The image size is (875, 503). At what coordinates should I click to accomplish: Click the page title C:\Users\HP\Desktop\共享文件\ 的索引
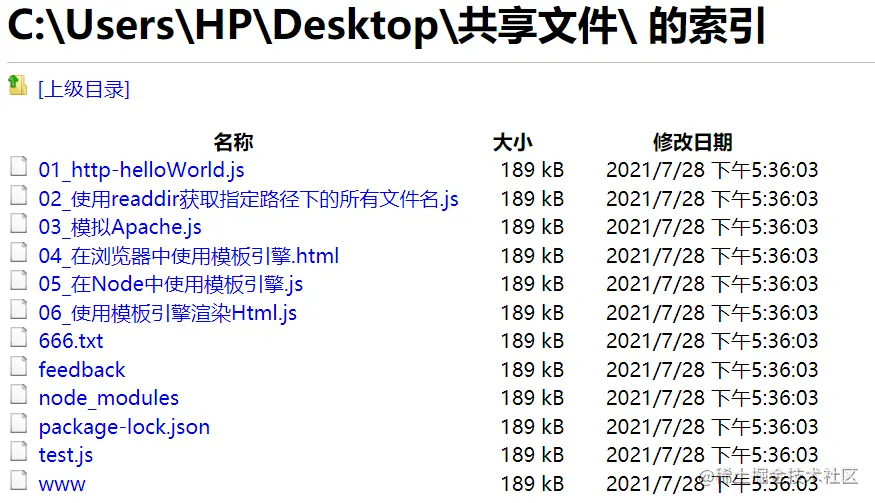387,26
